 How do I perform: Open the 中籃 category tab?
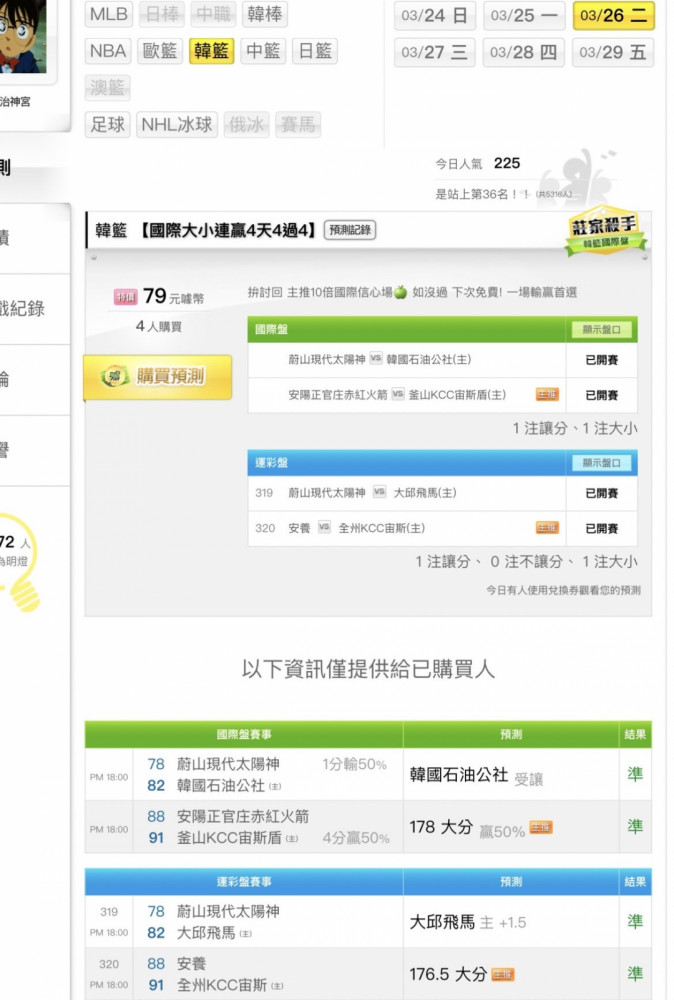(x=263, y=51)
